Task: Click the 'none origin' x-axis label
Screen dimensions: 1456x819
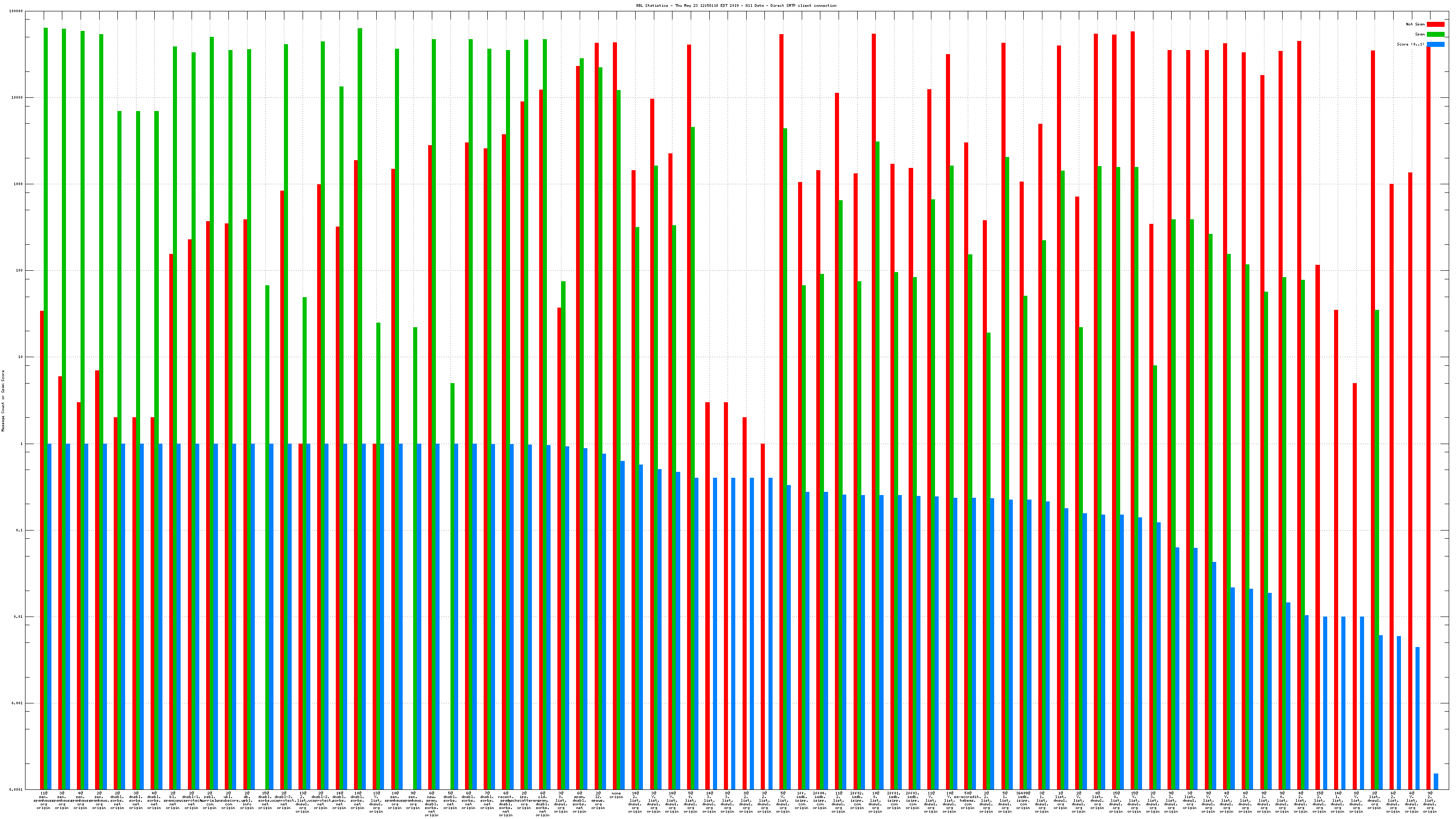Action: [616, 795]
